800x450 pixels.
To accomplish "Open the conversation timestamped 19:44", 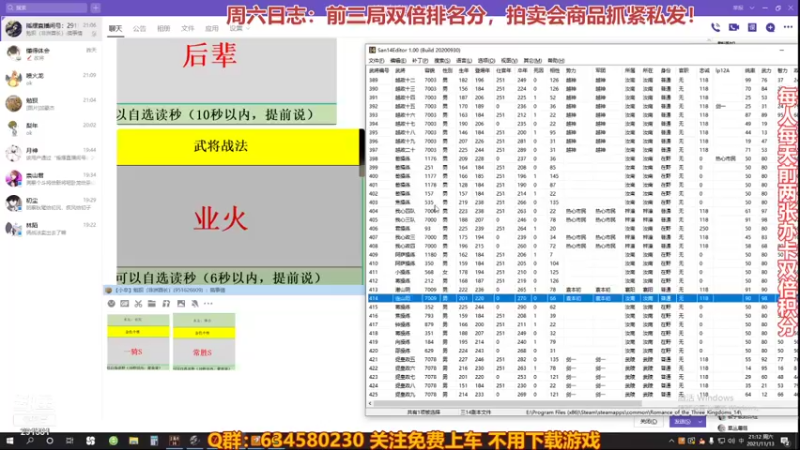I will pos(51,154).
